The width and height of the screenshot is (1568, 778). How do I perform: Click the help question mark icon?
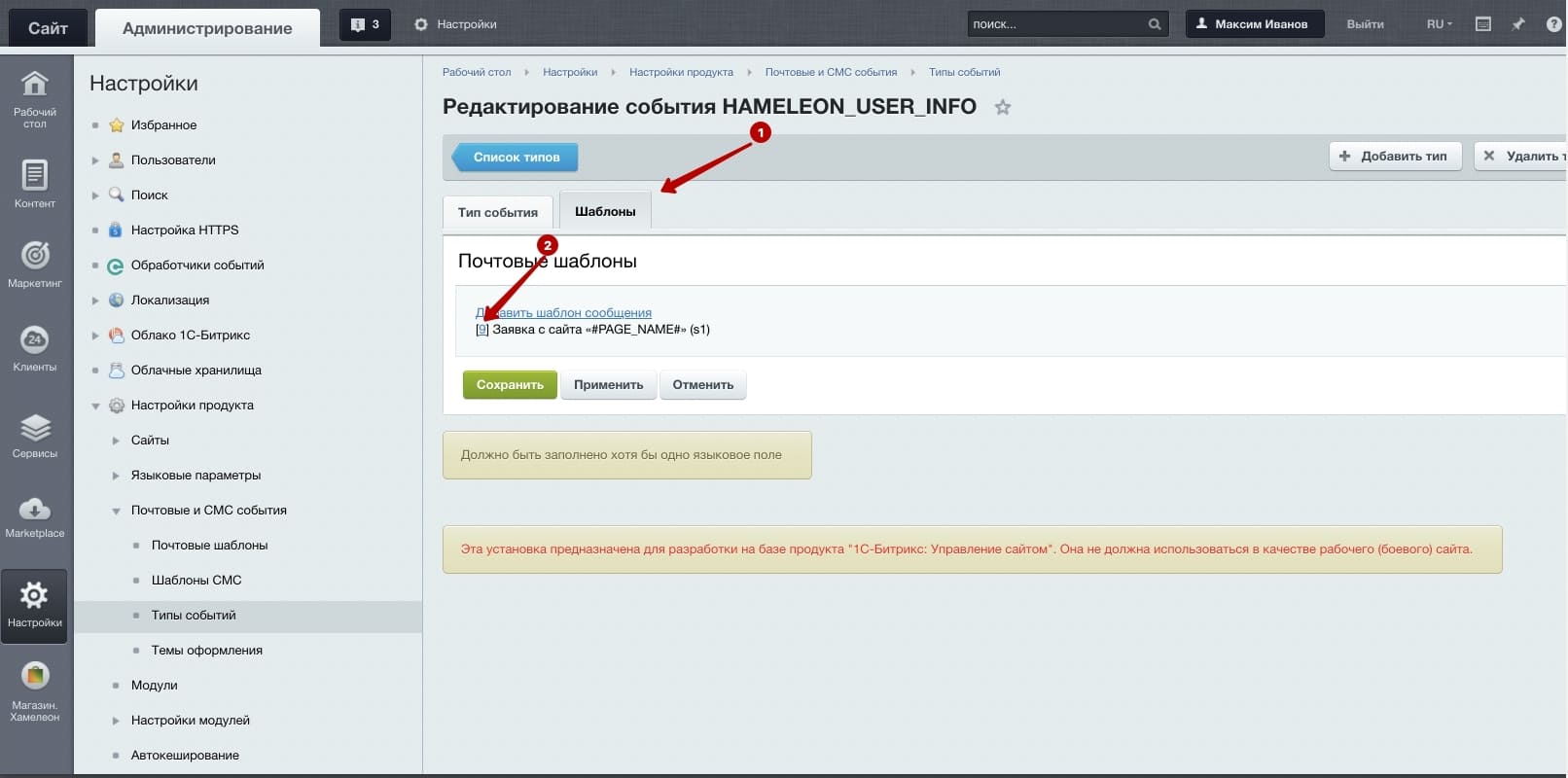[1553, 24]
